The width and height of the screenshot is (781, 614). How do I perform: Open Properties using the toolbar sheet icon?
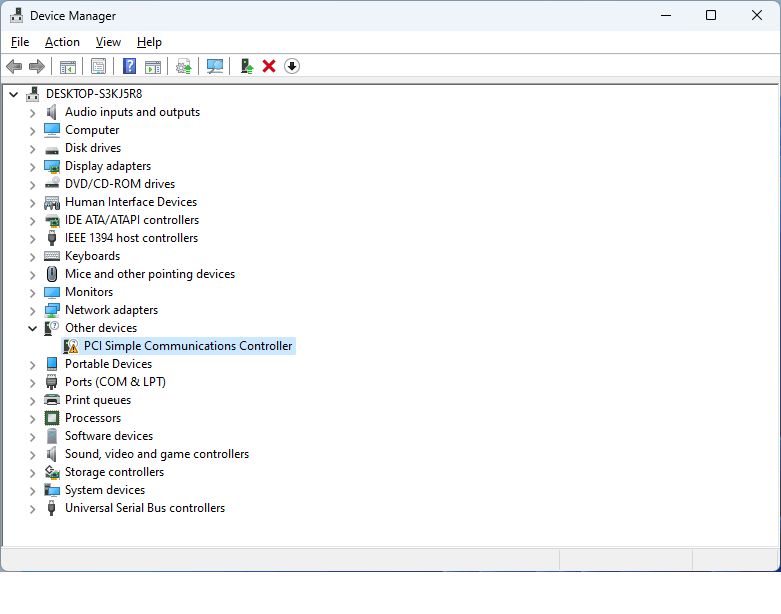(99, 66)
